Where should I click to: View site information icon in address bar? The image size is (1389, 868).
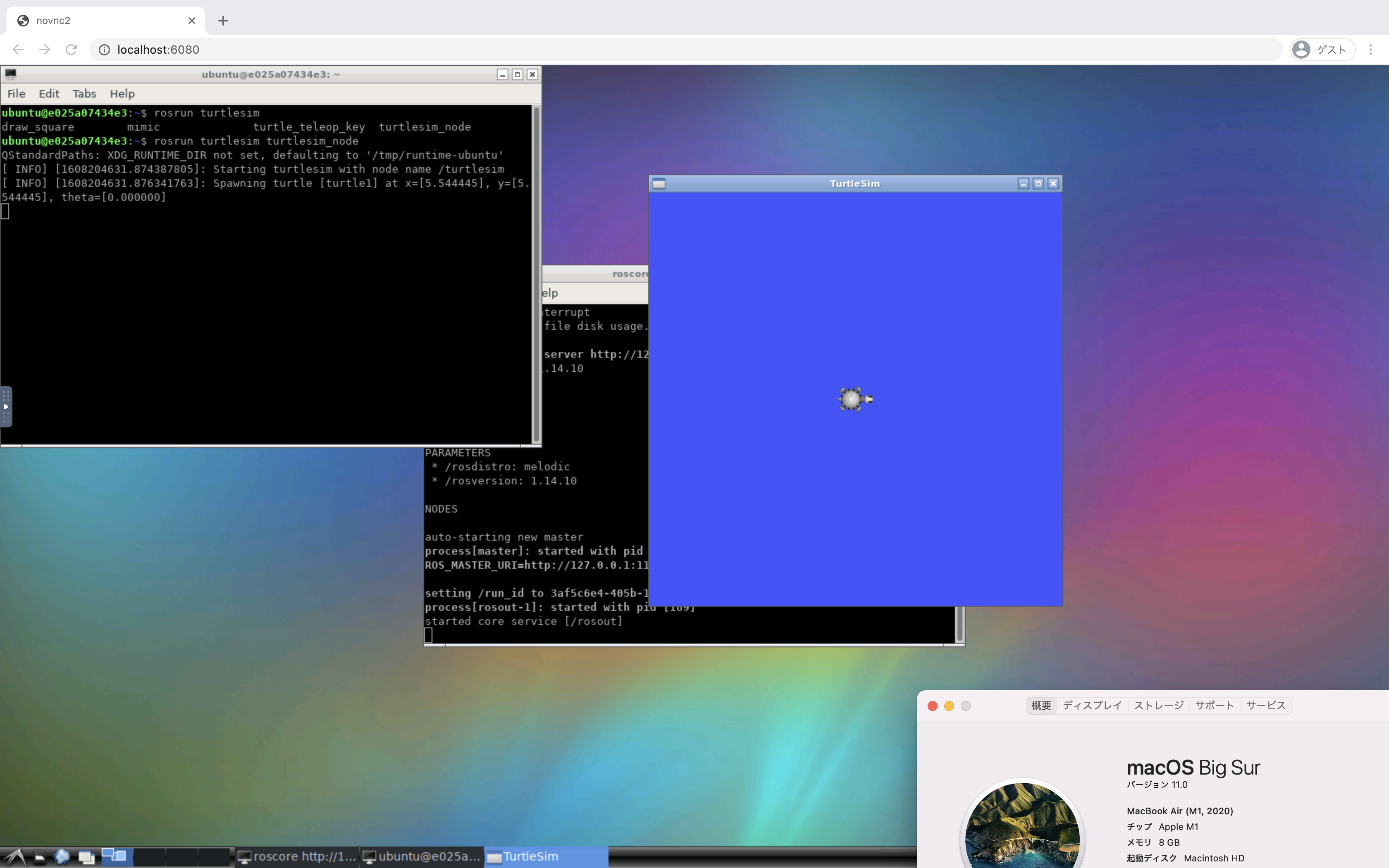105,50
